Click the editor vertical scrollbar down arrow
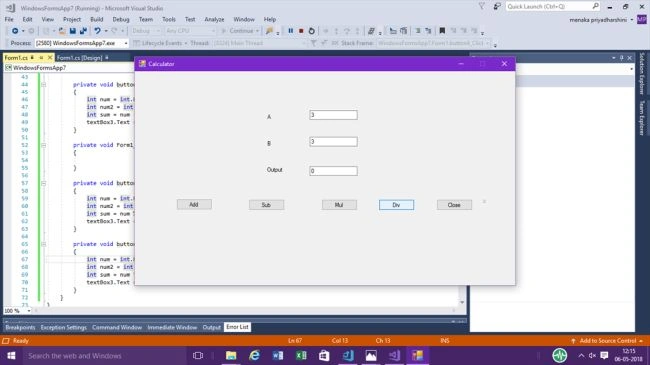 [x=462, y=302]
